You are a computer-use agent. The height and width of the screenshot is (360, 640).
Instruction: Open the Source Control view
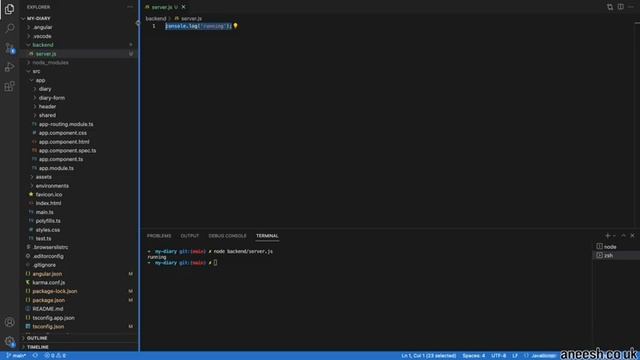click(x=9, y=48)
